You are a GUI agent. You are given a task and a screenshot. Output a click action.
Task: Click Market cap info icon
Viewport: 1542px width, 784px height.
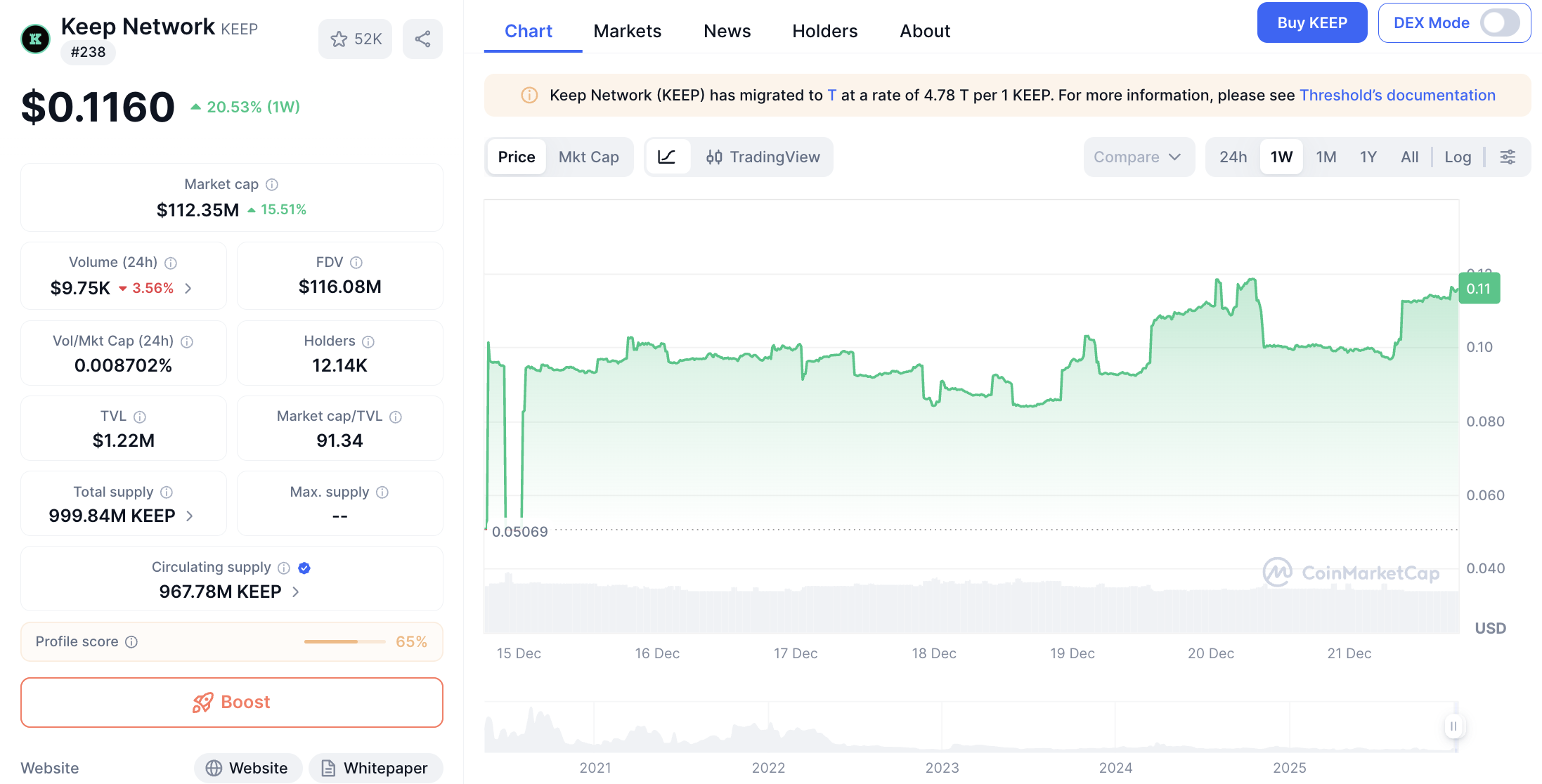(272, 185)
